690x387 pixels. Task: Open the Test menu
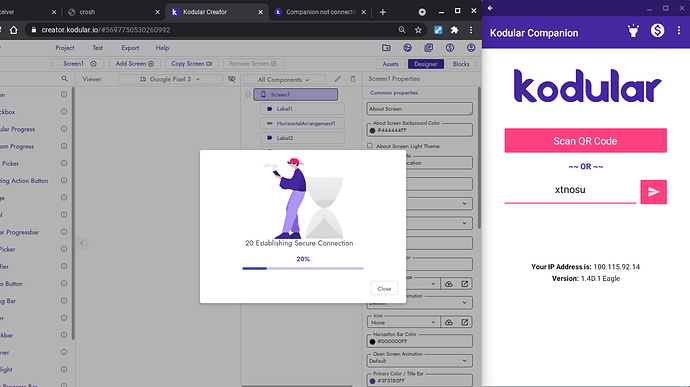coord(98,48)
